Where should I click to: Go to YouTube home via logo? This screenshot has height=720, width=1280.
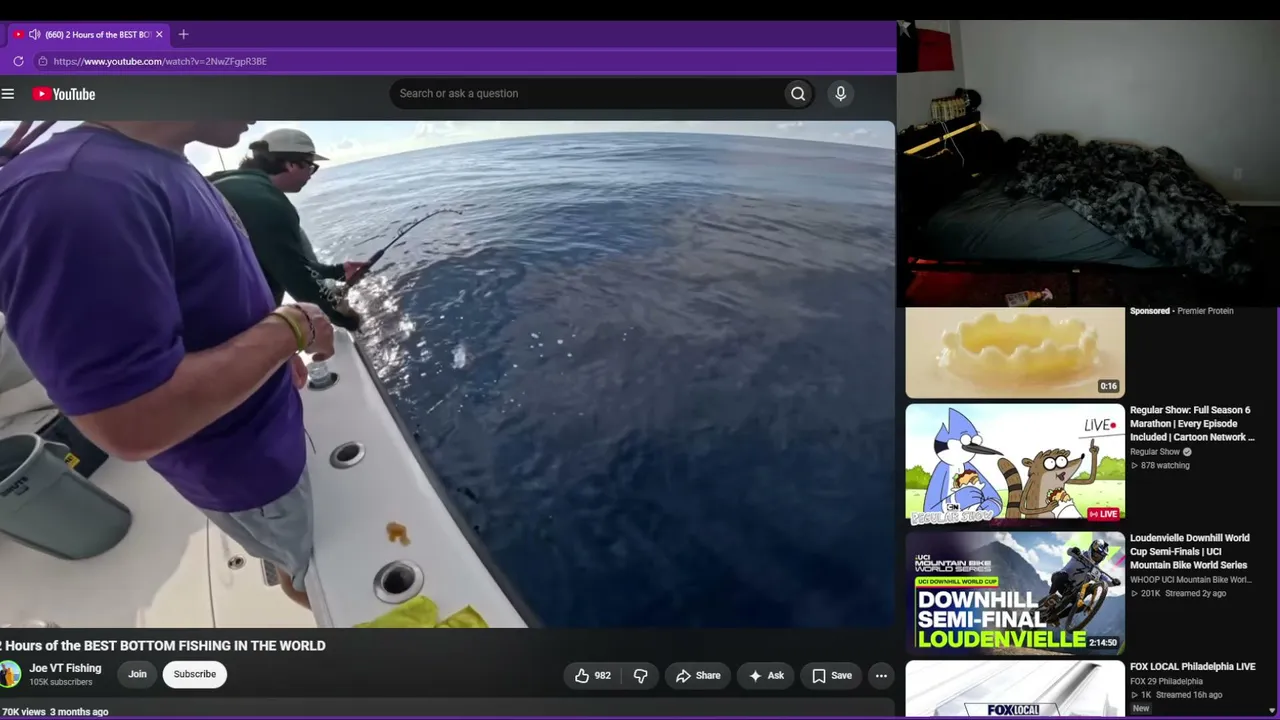[x=64, y=94]
